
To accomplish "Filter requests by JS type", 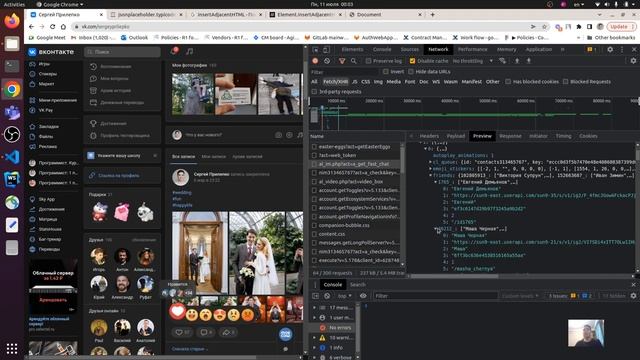I will [x=354, y=82].
